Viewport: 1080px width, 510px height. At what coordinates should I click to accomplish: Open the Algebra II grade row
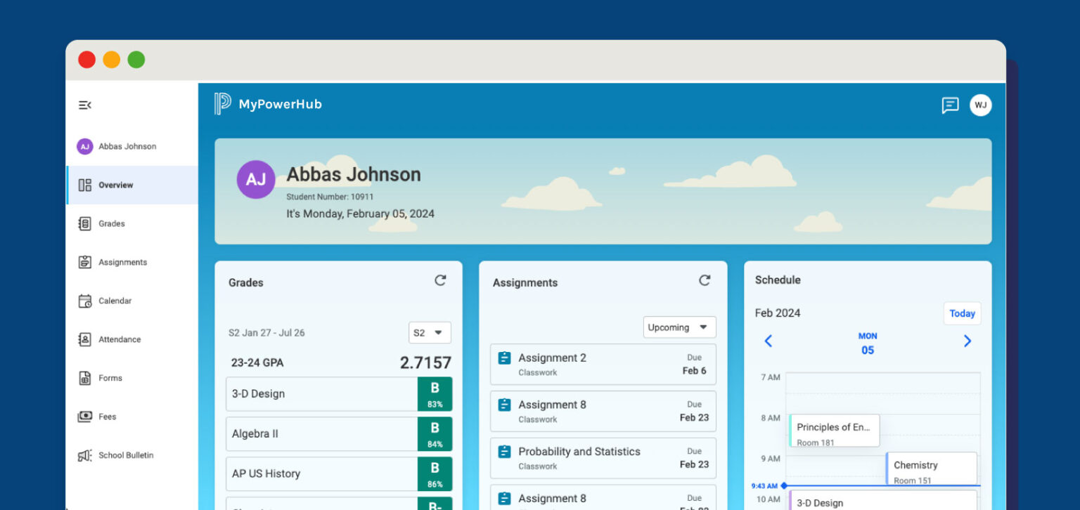pyautogui.click(x=339, y=434)
